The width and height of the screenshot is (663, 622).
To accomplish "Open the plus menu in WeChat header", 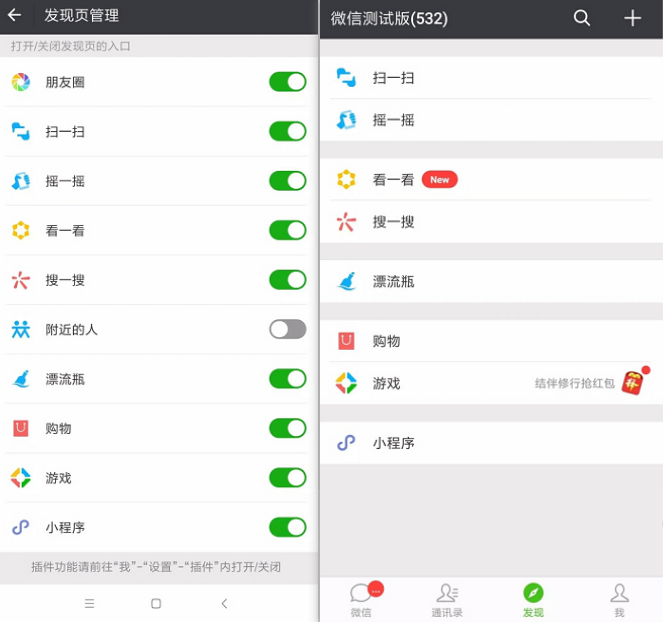I will pyautogui.click(x=633, y=18).
